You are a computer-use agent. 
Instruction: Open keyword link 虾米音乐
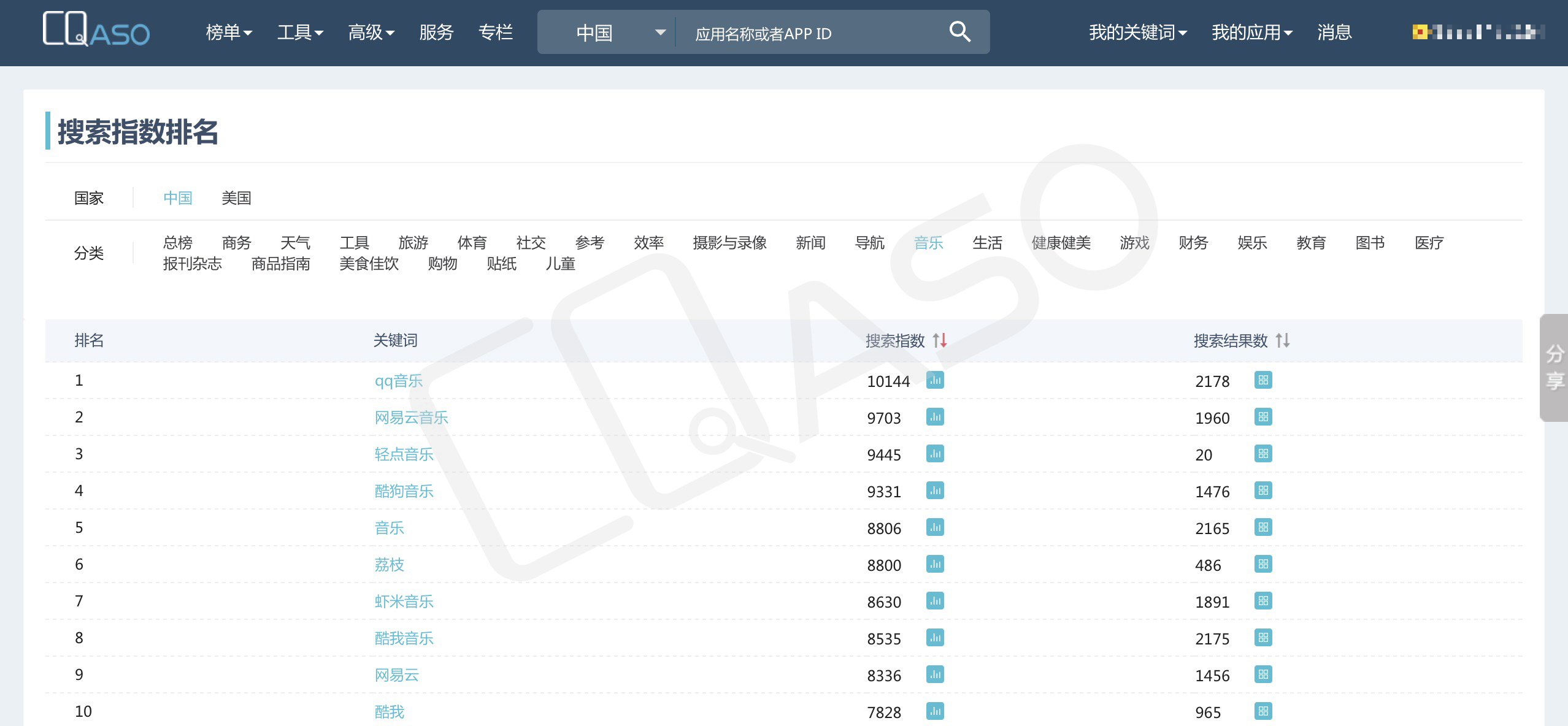pos(404,602)
